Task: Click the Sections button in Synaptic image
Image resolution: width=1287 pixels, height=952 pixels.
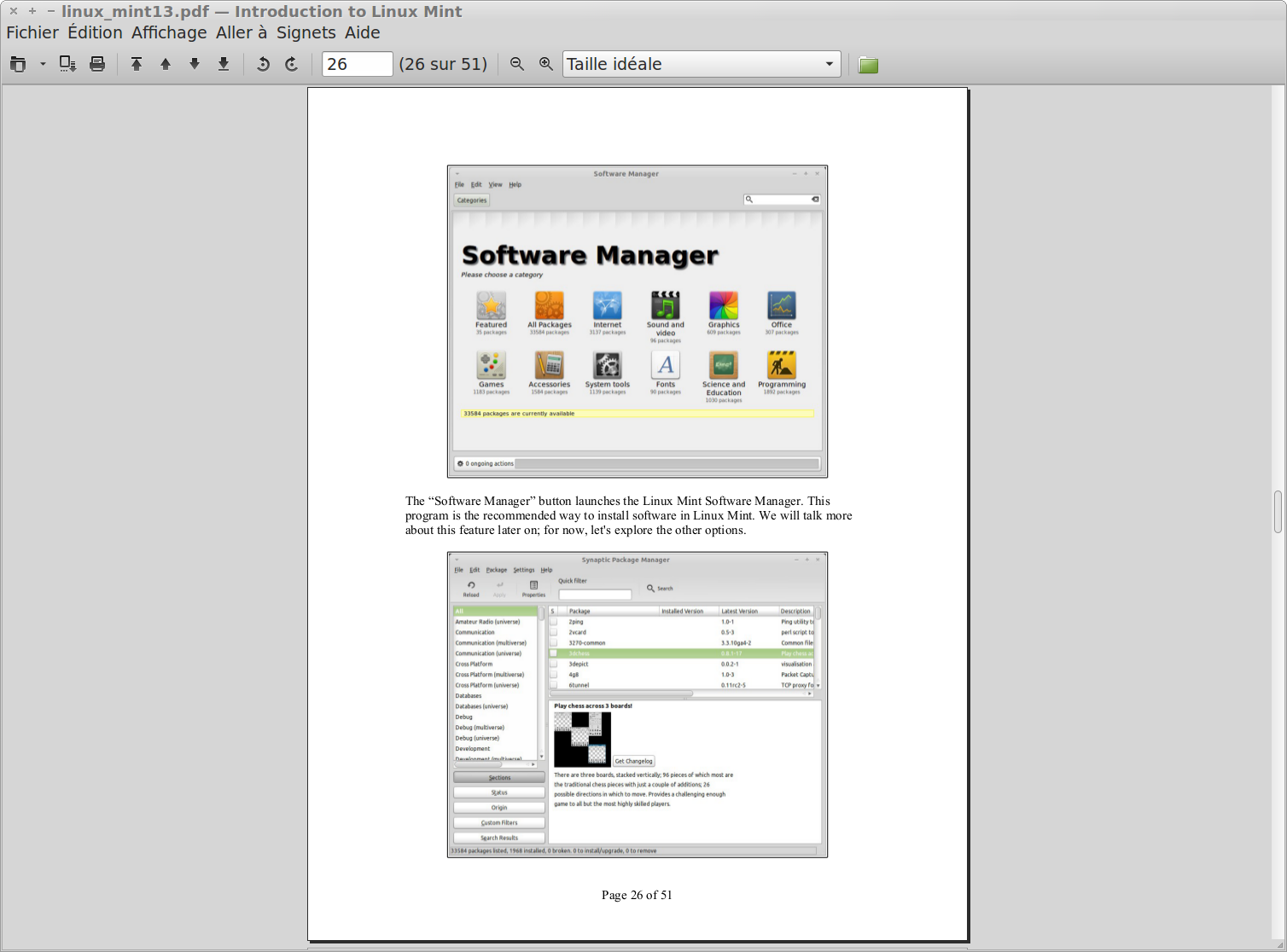Action: pos(499,777)
